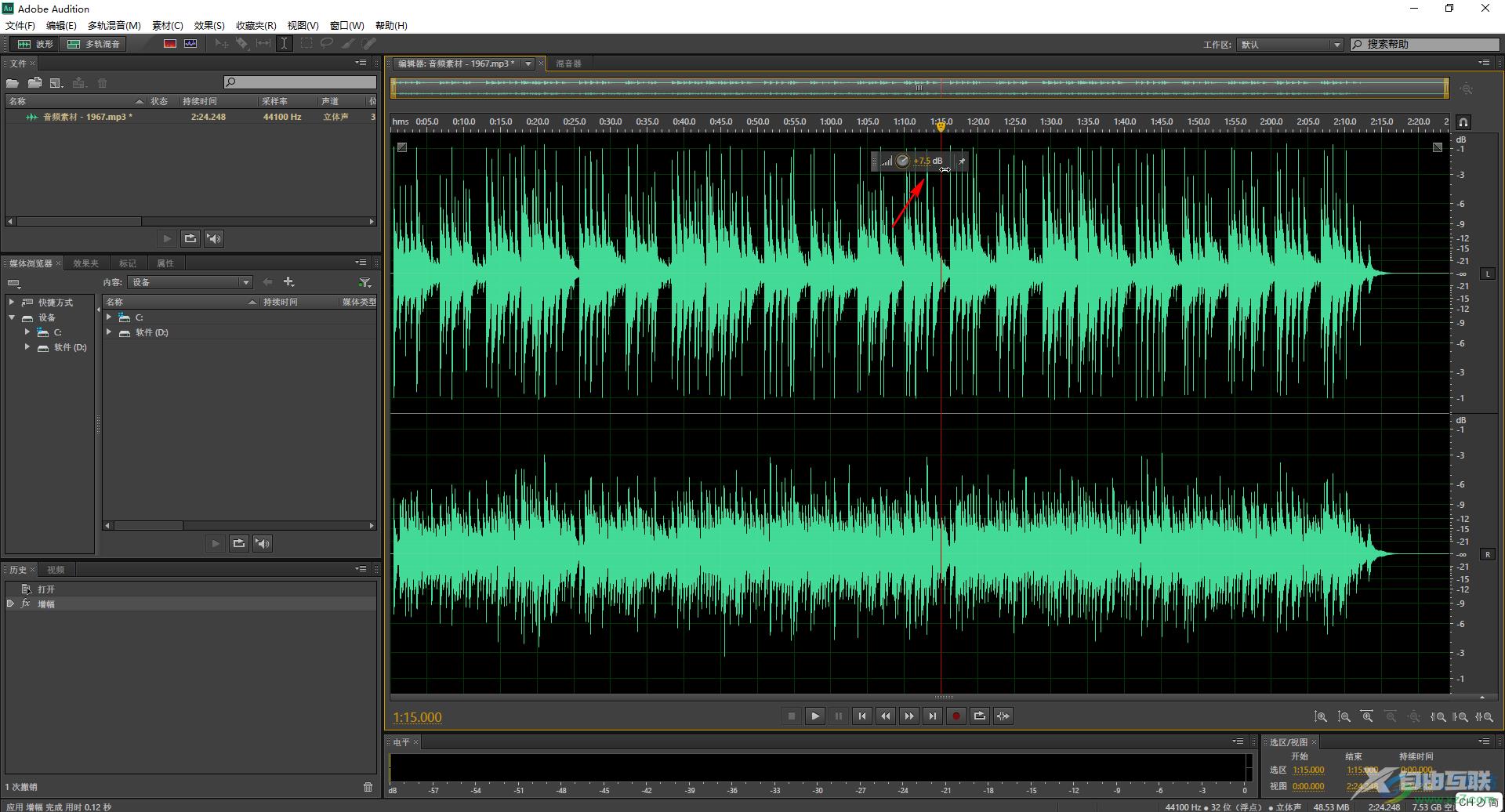Image resolution: width=1505 pixels, height=812 pixels.
Task: Toggle the spectral pitch display icon
Action: pyautogui.click(x=190, y=44)
